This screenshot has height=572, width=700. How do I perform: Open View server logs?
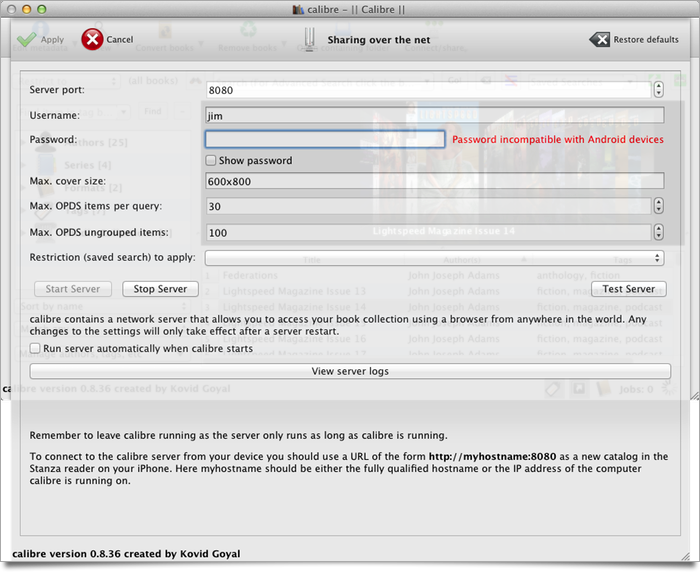coord(350,371)
